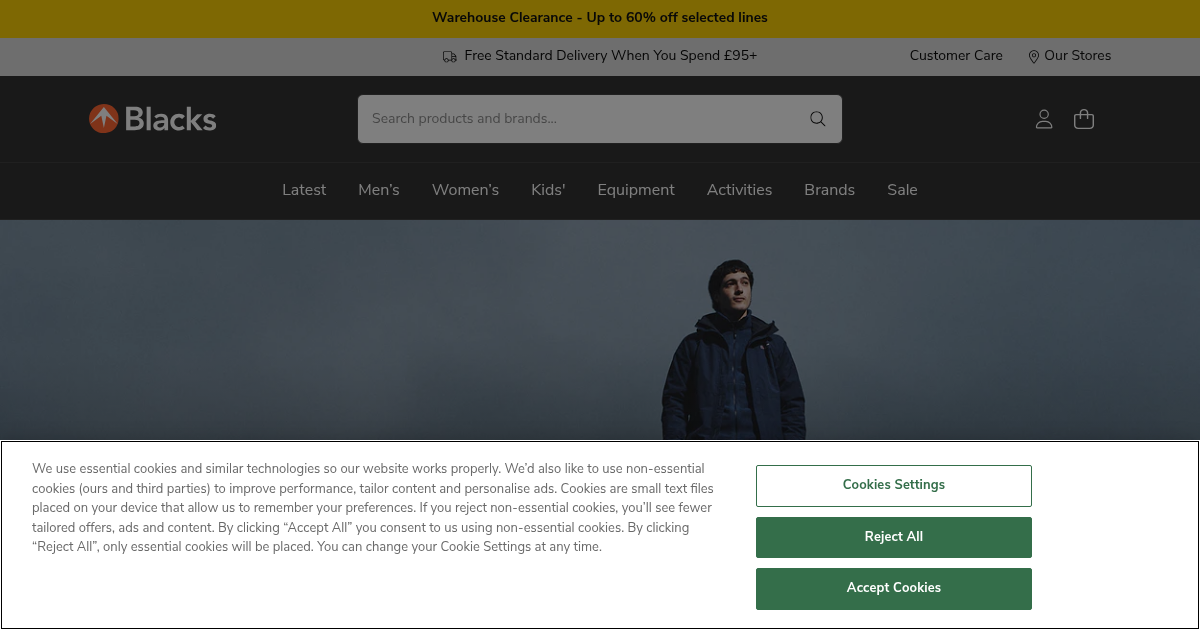Click the Blacks logo

pyautogui.click(x=152, y=119)
